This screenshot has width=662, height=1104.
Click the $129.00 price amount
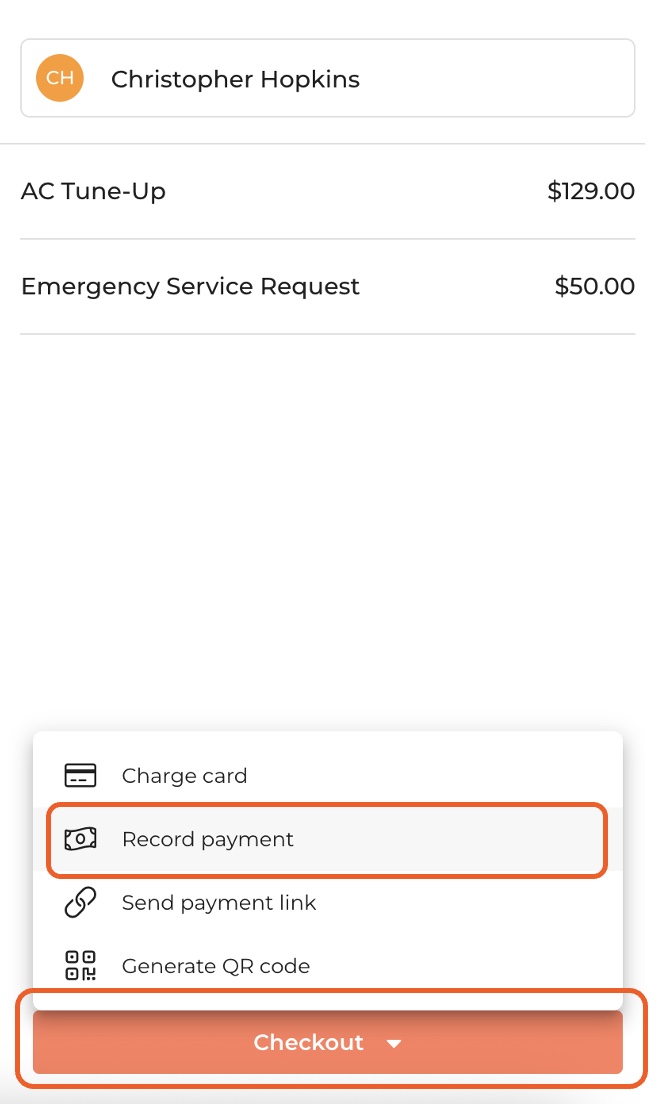click(590, 191)
